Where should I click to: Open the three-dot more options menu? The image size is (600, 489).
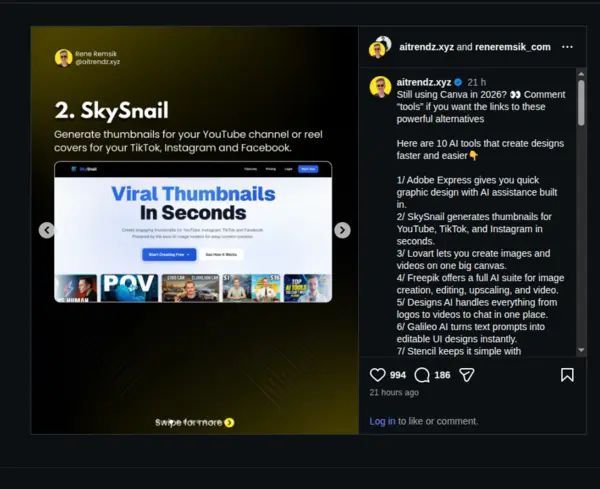[x=567, y=47]
